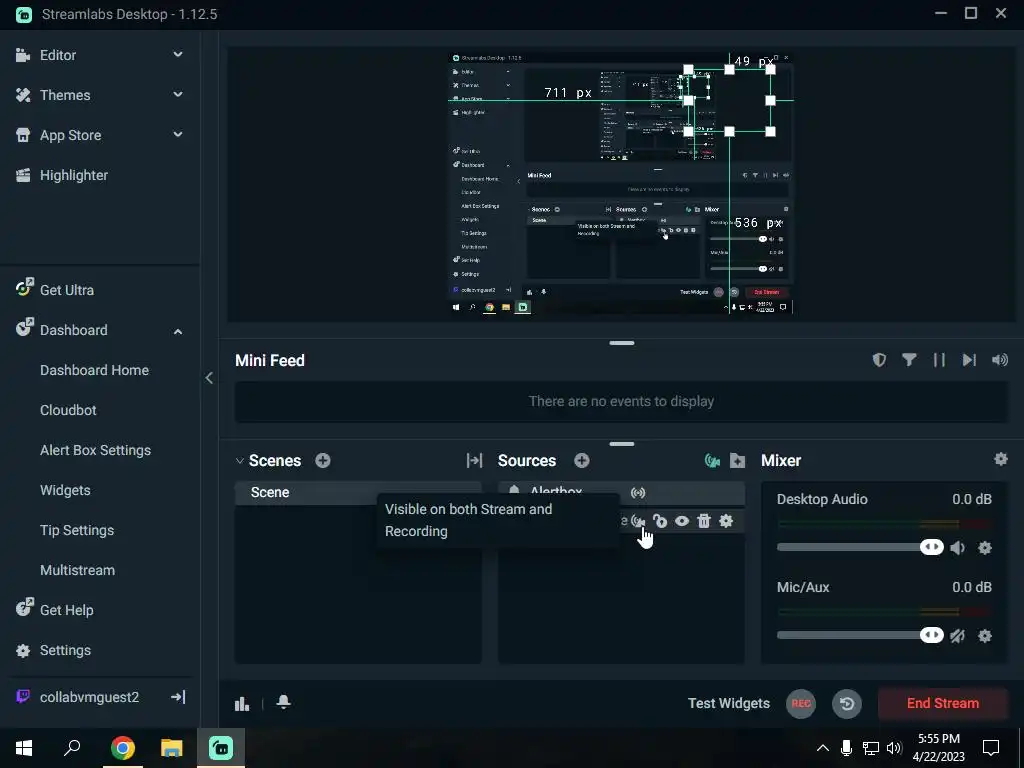This screenshot has height=768, width=1024.
Task: Click the replay buffer button
Action: (x=847, y=703)
